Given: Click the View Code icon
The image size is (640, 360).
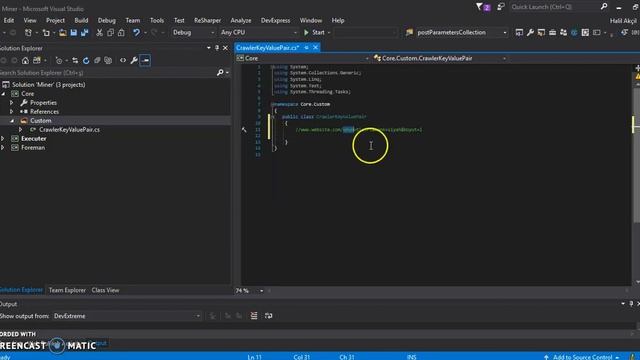Looking at the screenshot, I should pyautogui.click(x=123, y=60).
